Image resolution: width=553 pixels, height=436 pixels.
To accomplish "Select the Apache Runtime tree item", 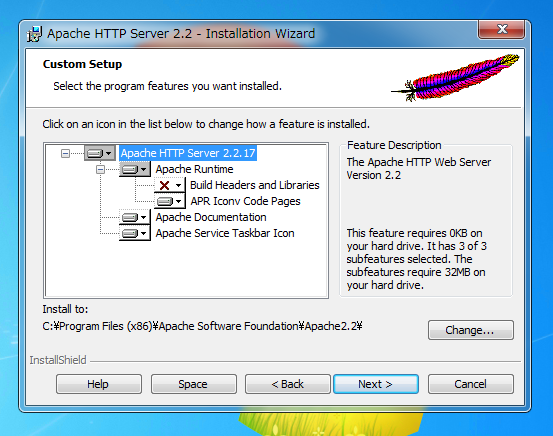I will click(x=194, y=169).
